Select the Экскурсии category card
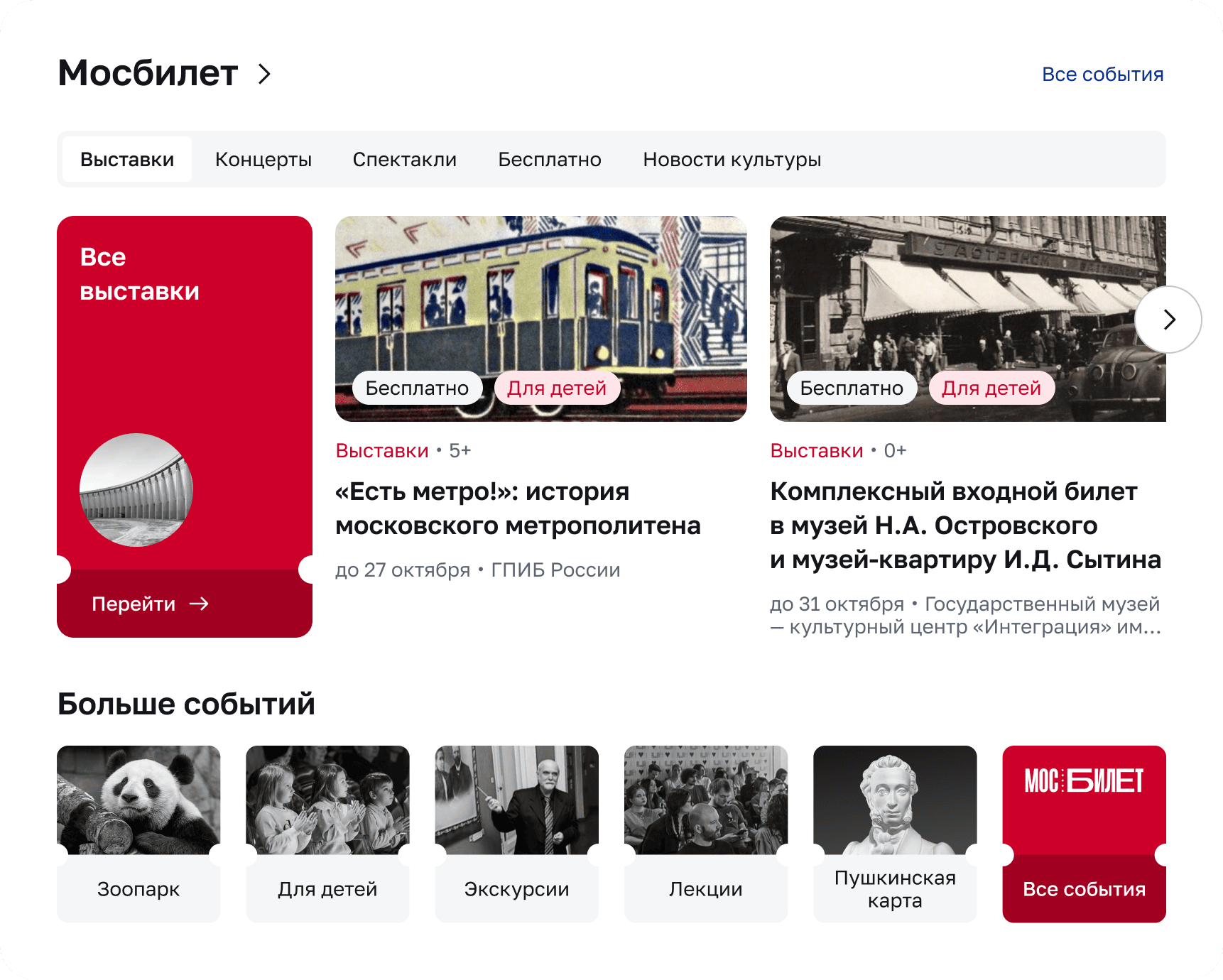The width and height of the screenshot is (1223, 980). [517, 834]
